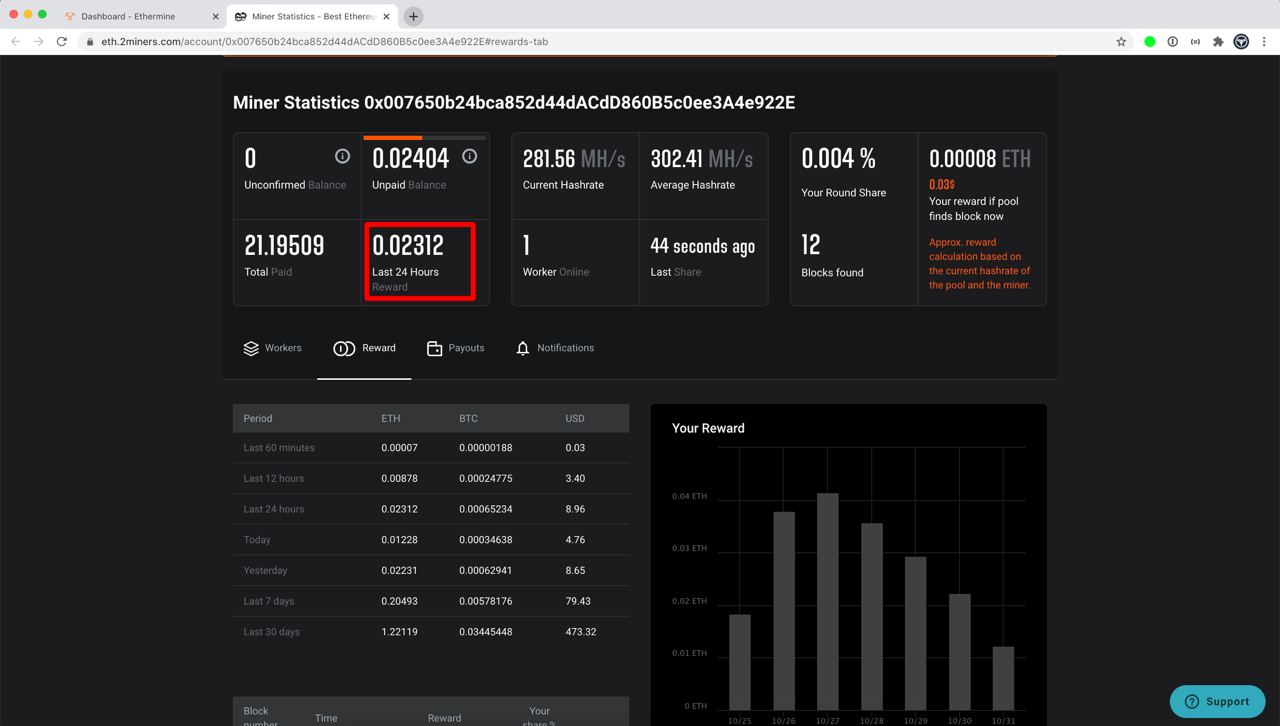This screenshot has height=726, width=1280.
Task: Click the 302.41 MH/s average hashrate
Action: pos(702,158)
